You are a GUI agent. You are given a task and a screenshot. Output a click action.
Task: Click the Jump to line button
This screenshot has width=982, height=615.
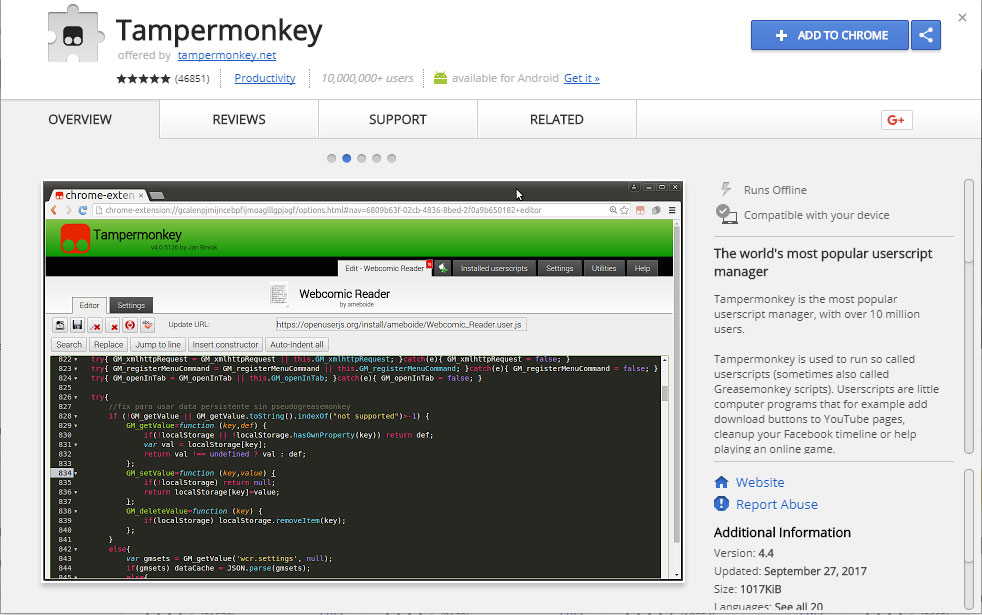coord(158,344)
